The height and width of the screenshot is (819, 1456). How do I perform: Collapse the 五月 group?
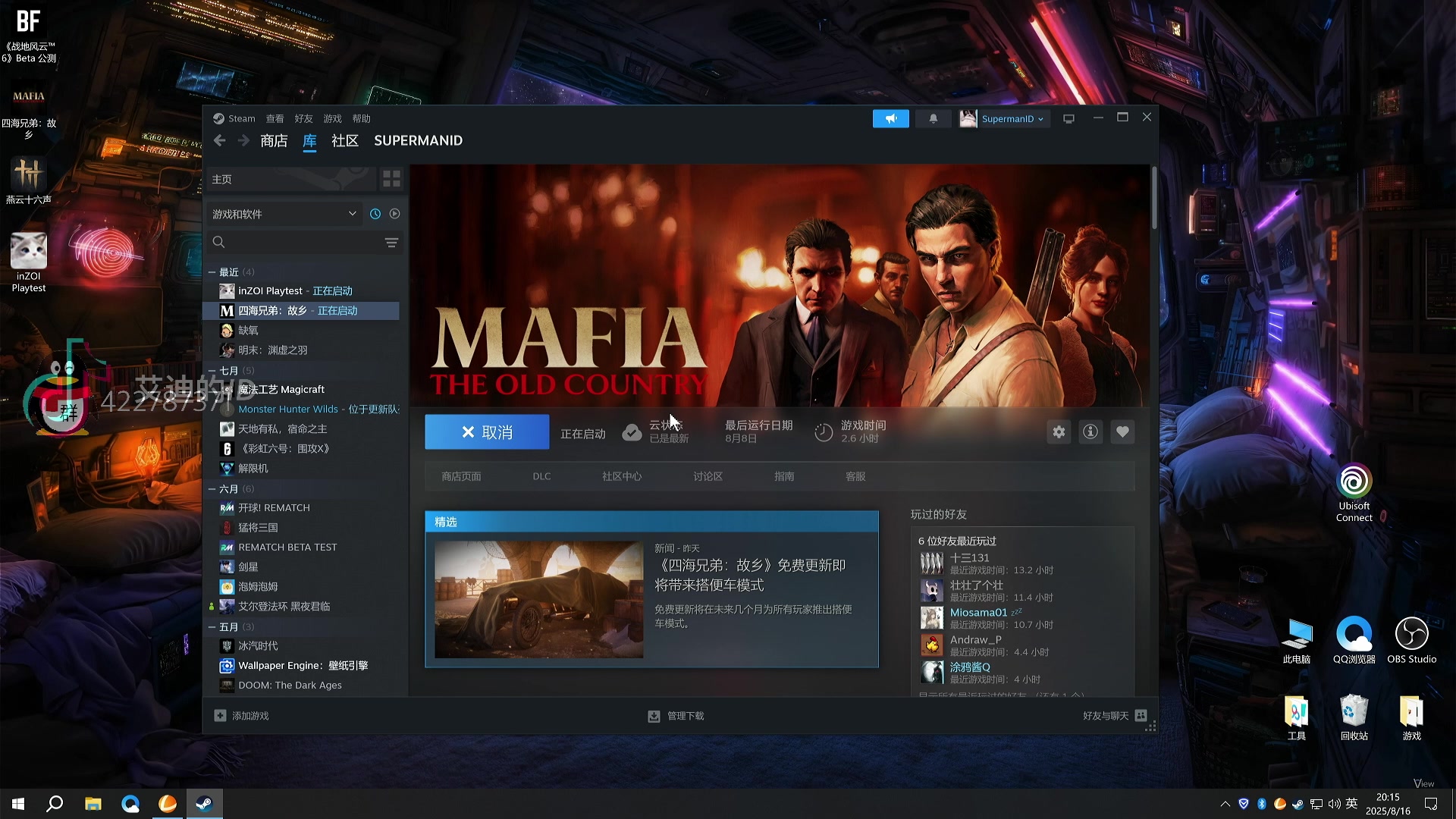point(212,627)
